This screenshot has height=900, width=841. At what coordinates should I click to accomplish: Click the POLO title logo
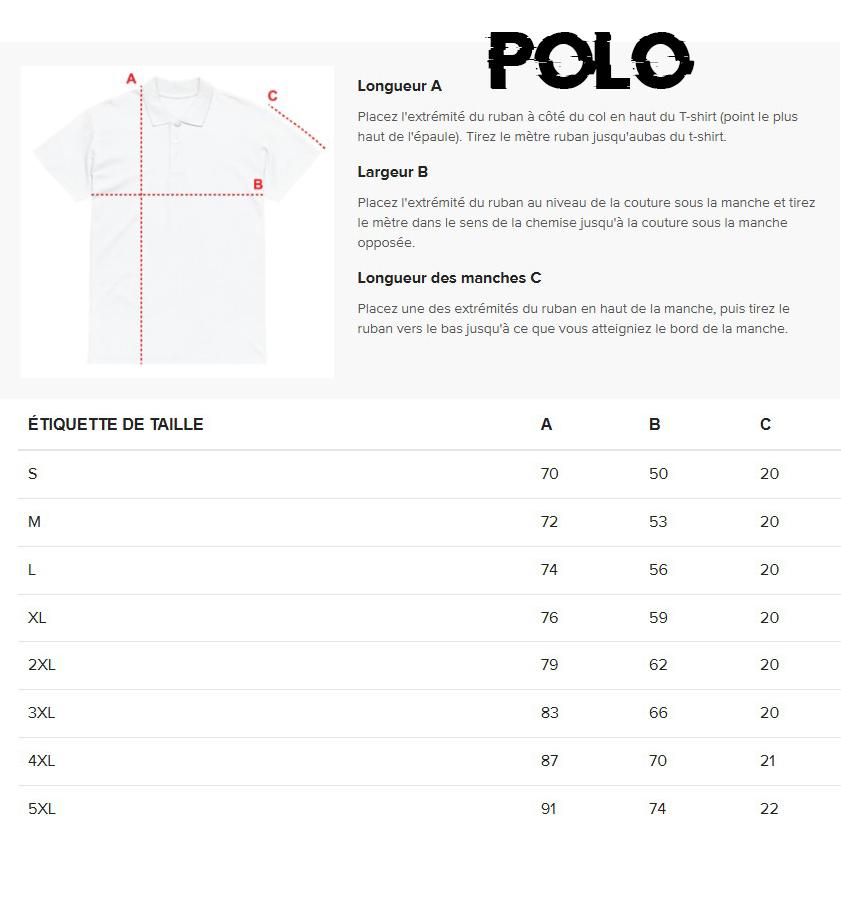[x=591, y=60]
